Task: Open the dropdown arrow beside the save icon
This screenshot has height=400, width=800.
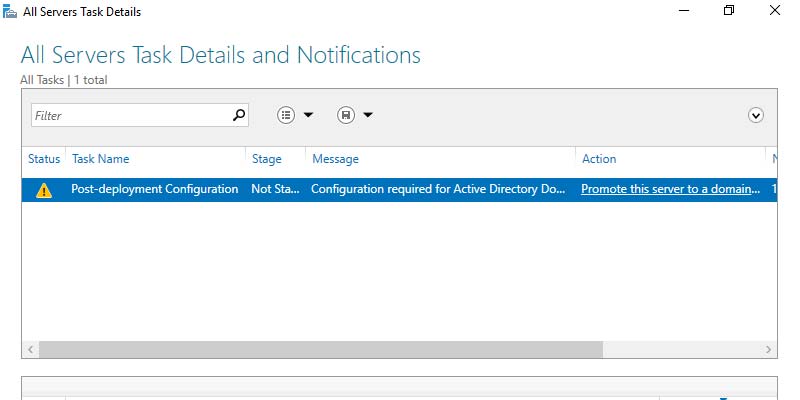Action: (368, 115)
